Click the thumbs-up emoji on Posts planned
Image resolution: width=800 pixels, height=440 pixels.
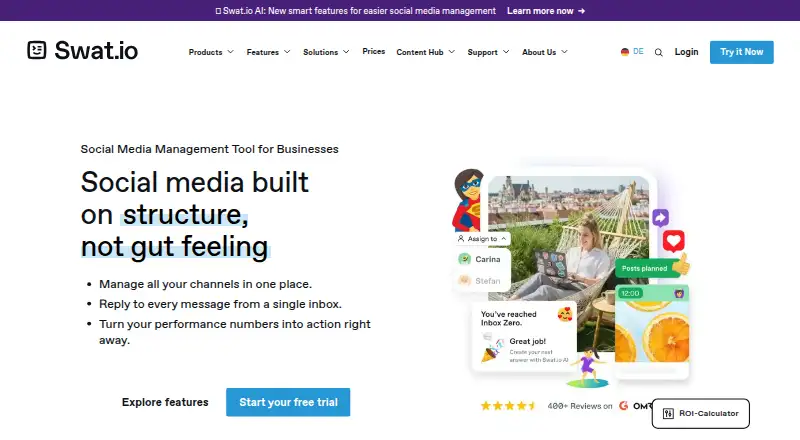[681, 265]
